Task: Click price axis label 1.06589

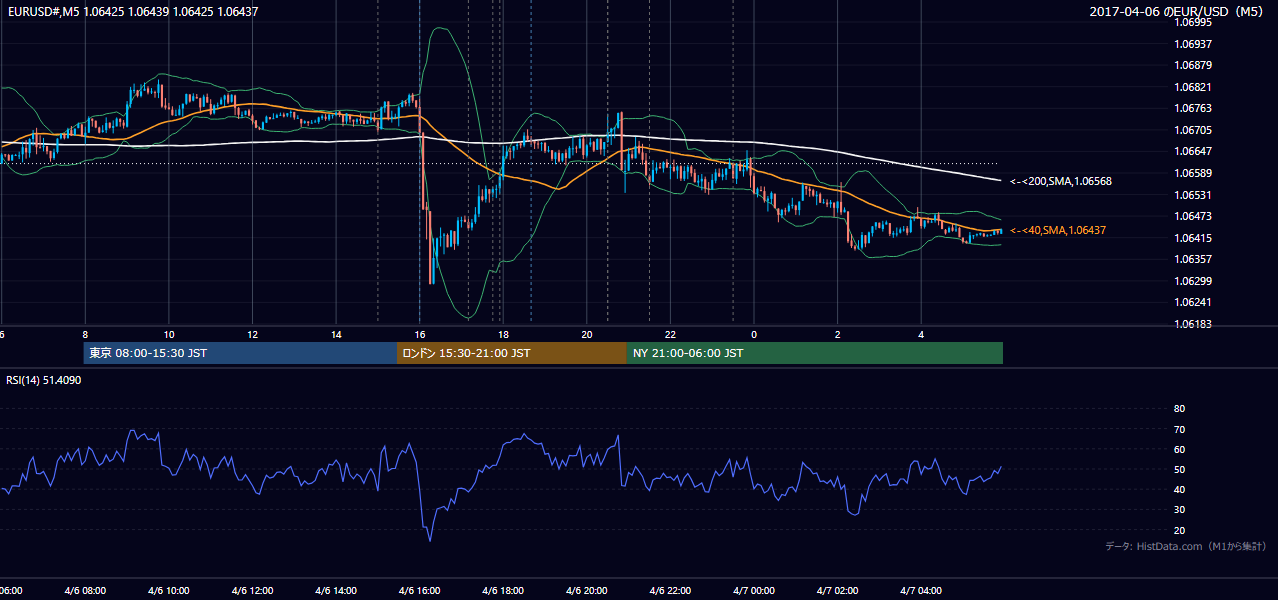Action: click(x=1193, y=173)
